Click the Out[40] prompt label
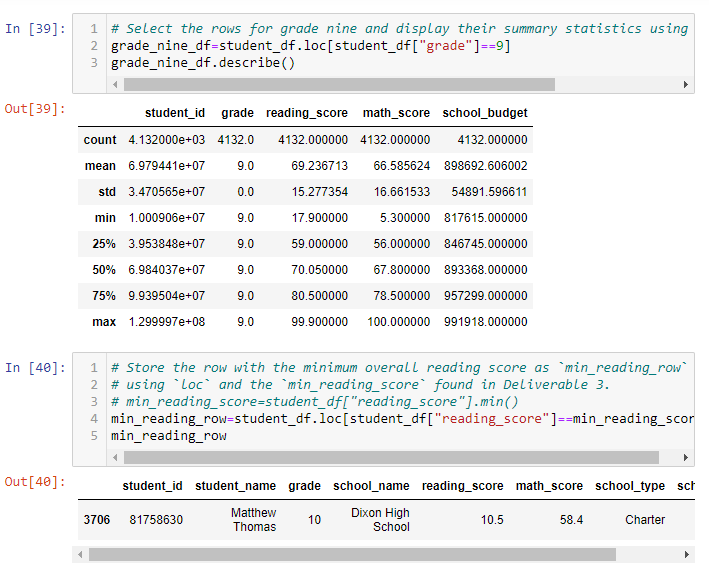 coord(35,482)
